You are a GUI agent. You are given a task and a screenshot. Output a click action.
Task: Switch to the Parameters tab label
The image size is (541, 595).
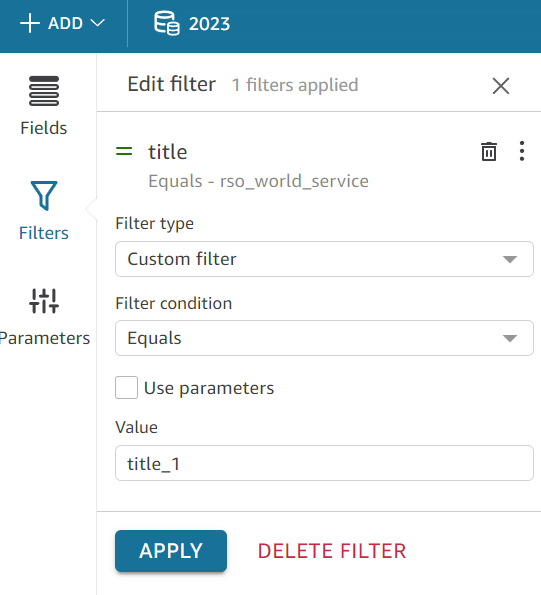pyautogui.click(x=45, y=338)
